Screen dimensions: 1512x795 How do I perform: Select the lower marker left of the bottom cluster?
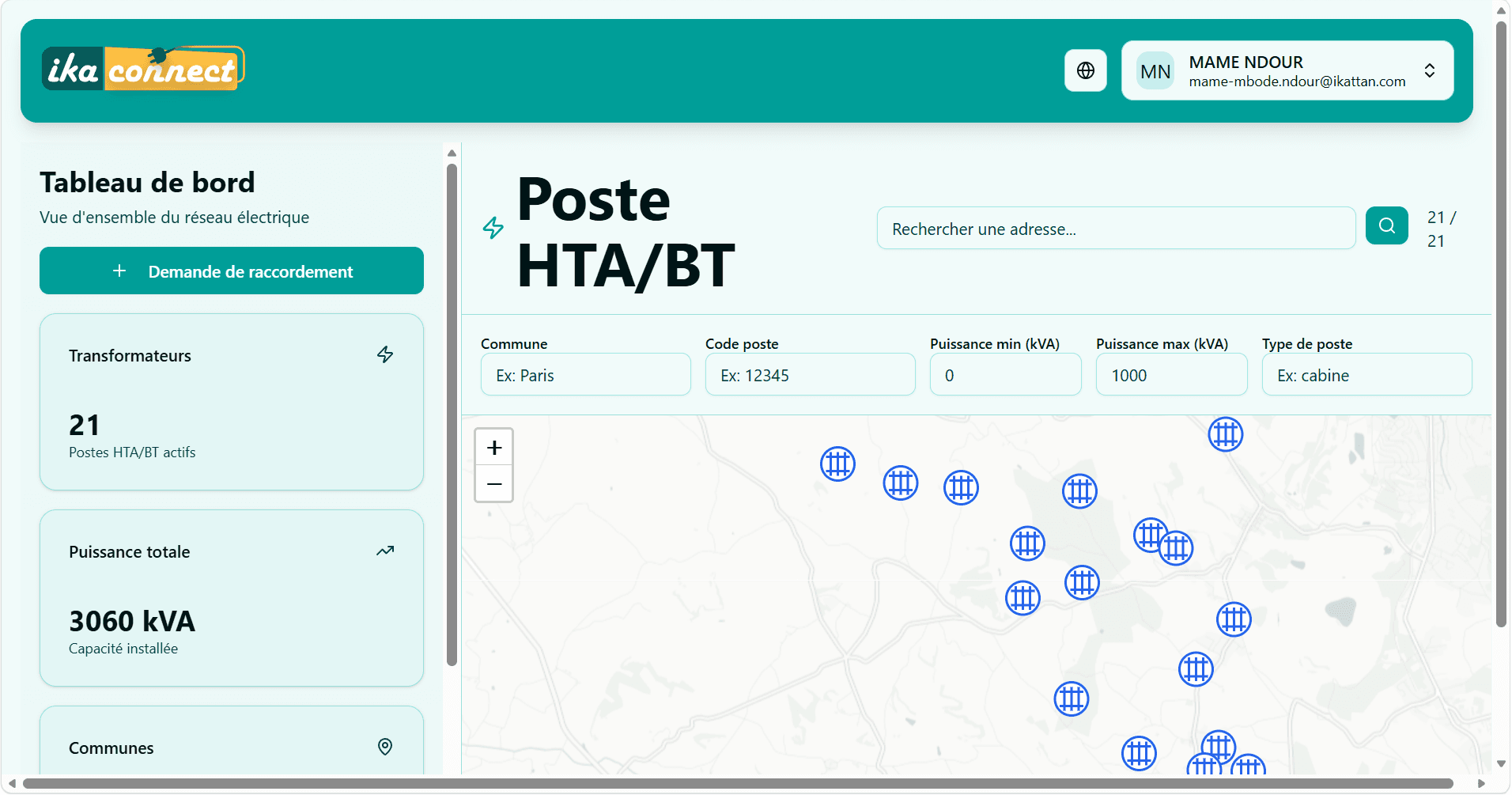pos(1140,753)
